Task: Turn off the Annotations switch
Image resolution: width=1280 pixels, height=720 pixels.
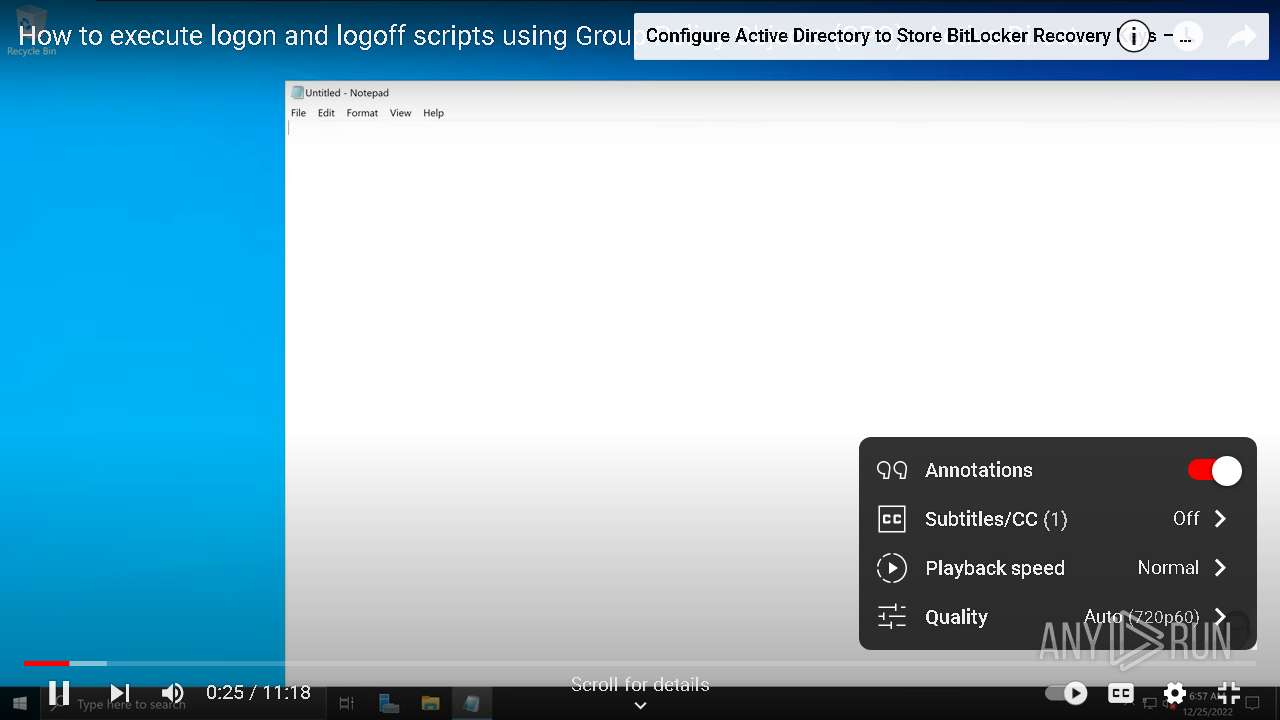Action: [1215, 470]
